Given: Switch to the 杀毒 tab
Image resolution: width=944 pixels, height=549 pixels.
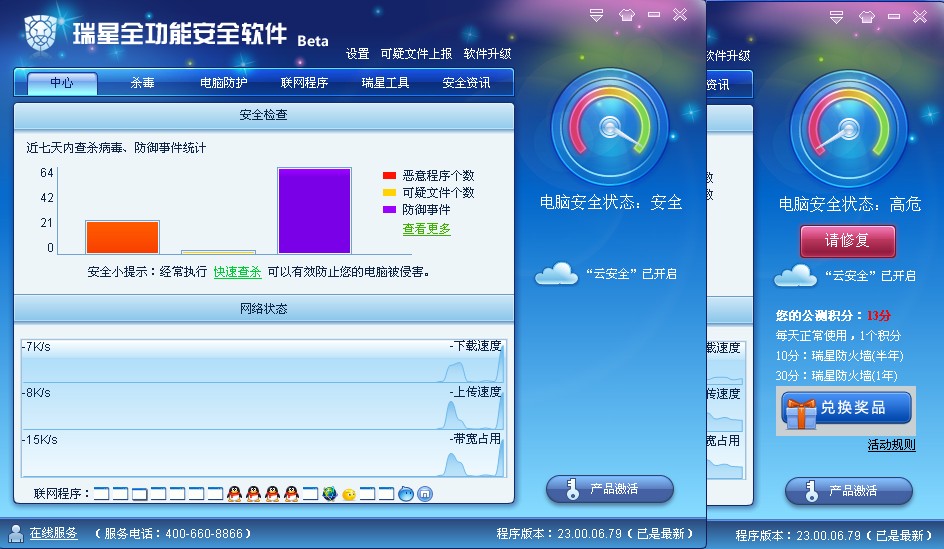Looking at the screenshot, I should coord(143,82).
